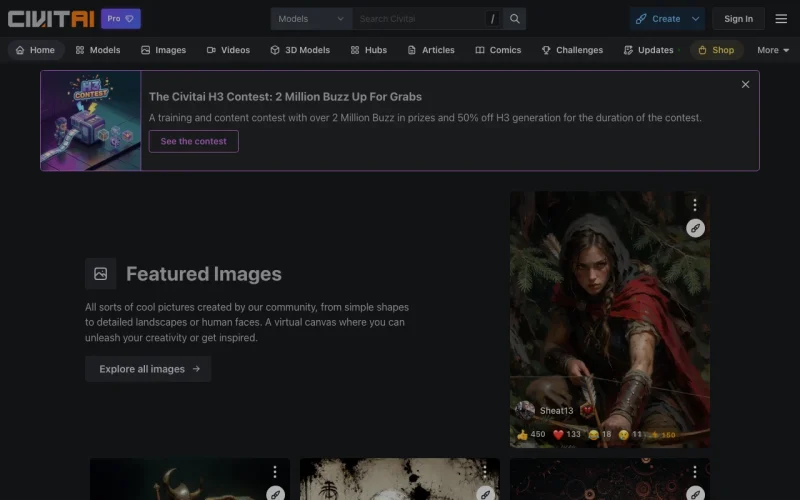Click thumbs up reaction showing 450
This screenshot has width=800, height=500.
tap(531, 435)
